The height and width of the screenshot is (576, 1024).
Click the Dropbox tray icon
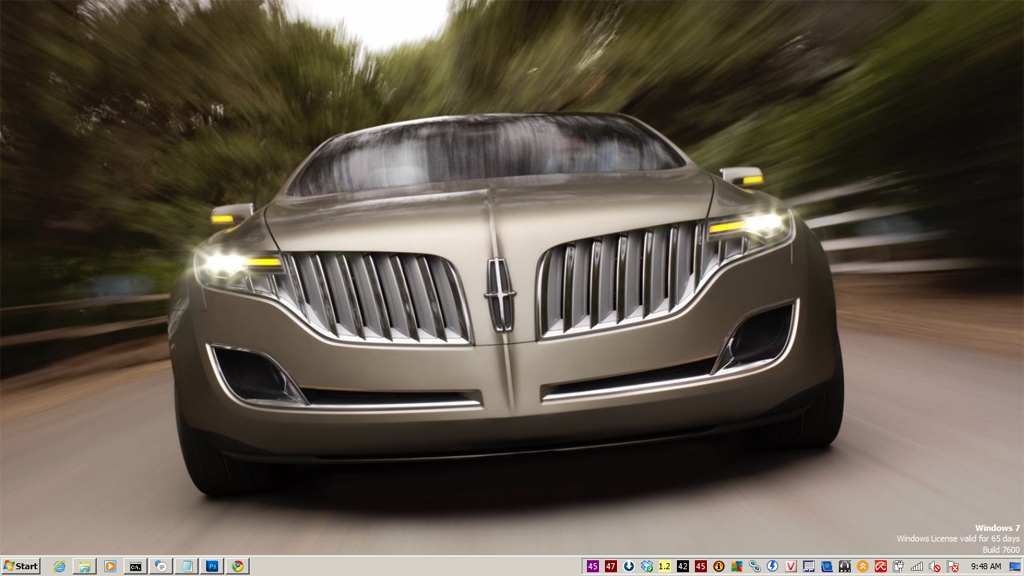(x=647, y=566)
